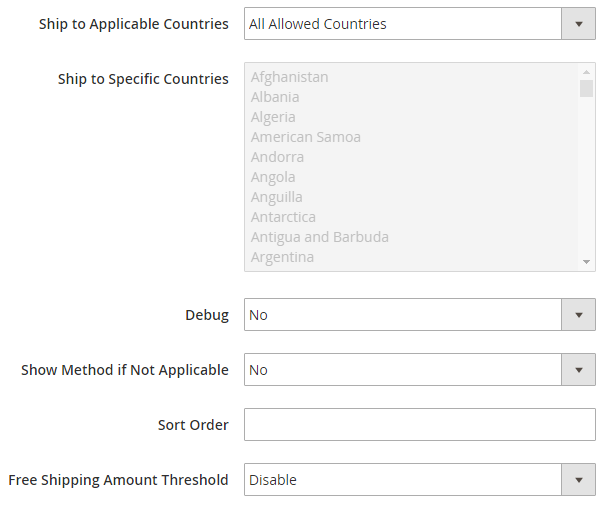This screenshot has height=505, width=606.
Task: Open the Ship to Applicable Countries dropdown
Action: tap(420, 24)
